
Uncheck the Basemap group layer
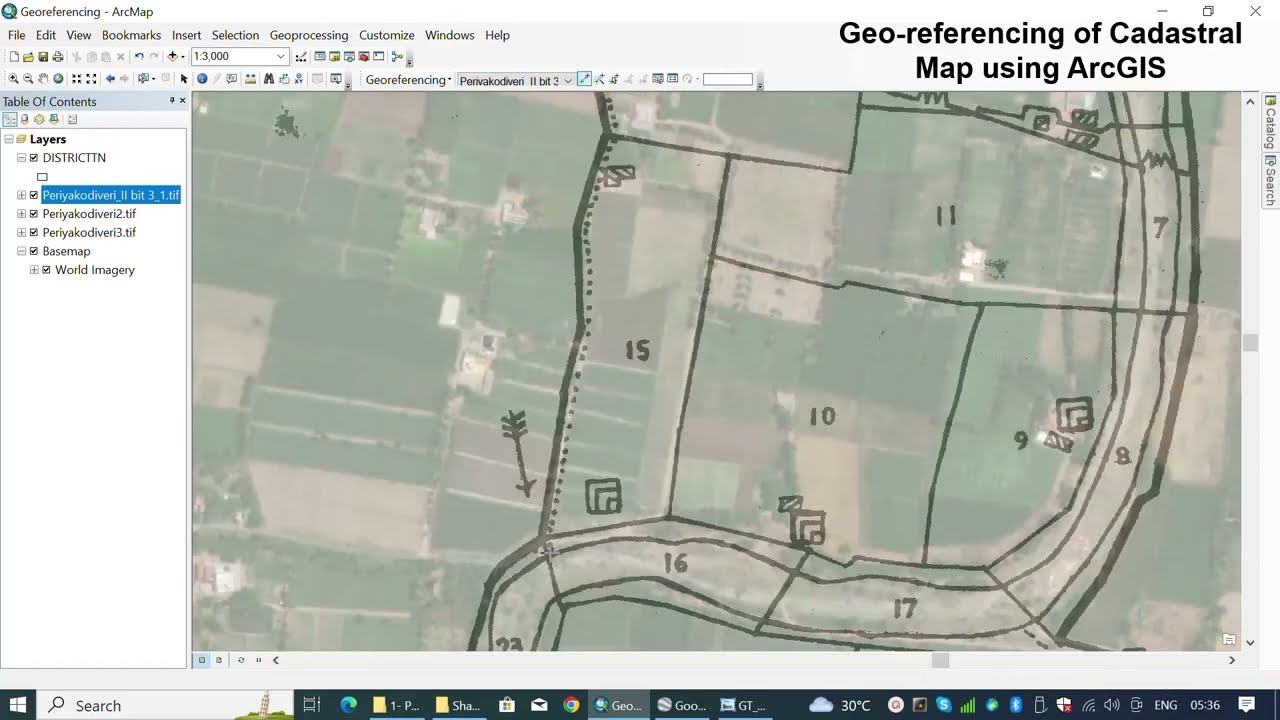(34, 251)
